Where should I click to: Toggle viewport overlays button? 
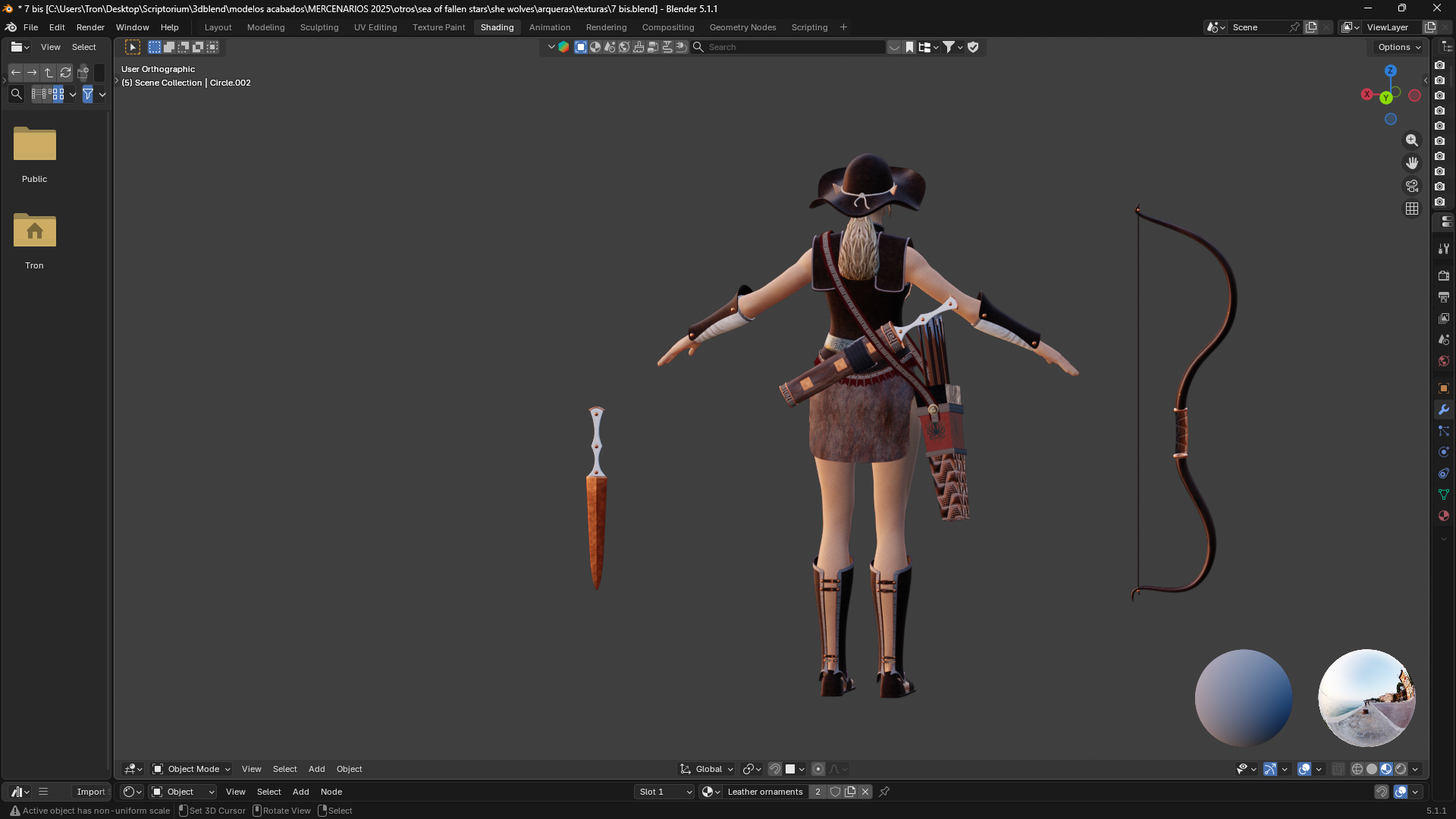(1304, 769)
